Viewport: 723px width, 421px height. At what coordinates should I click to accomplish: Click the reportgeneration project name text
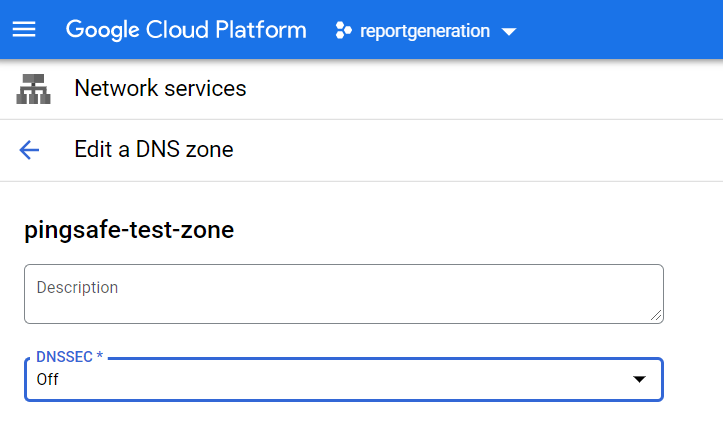tap(426, 31)
